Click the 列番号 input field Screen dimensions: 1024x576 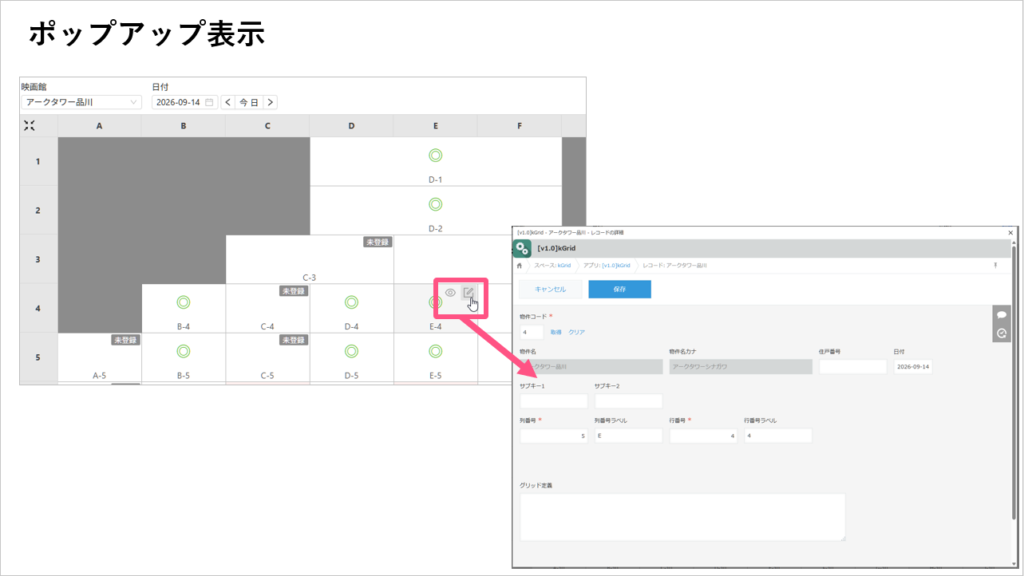554,436
